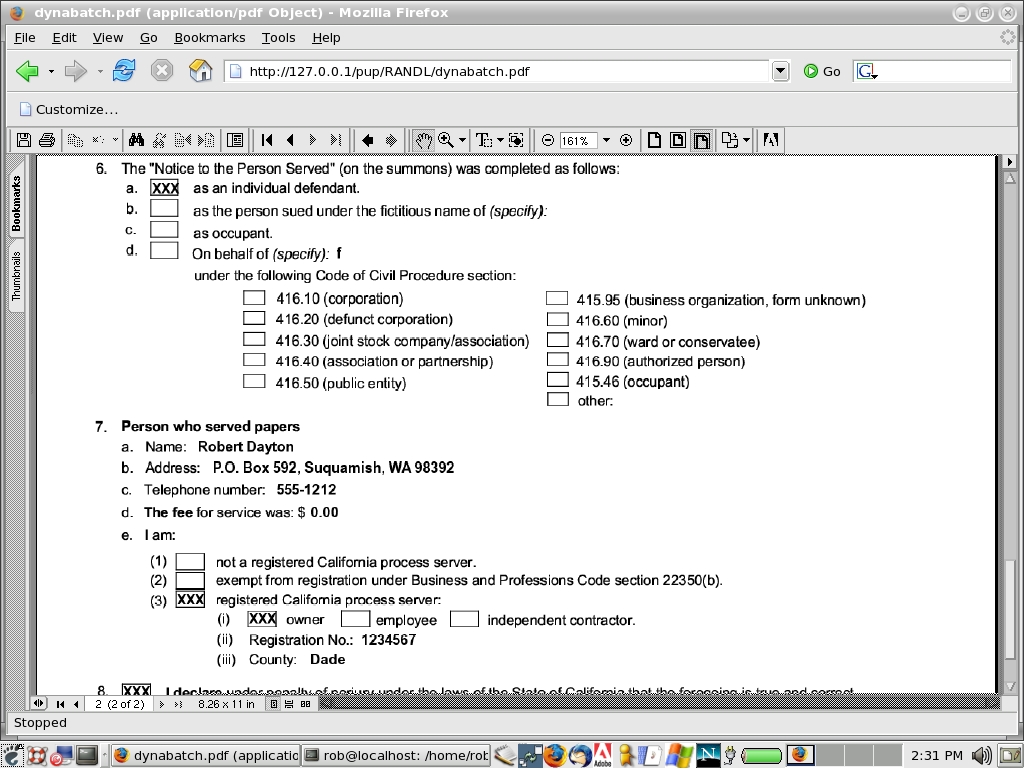Click the Firefox Reload button

124,71
